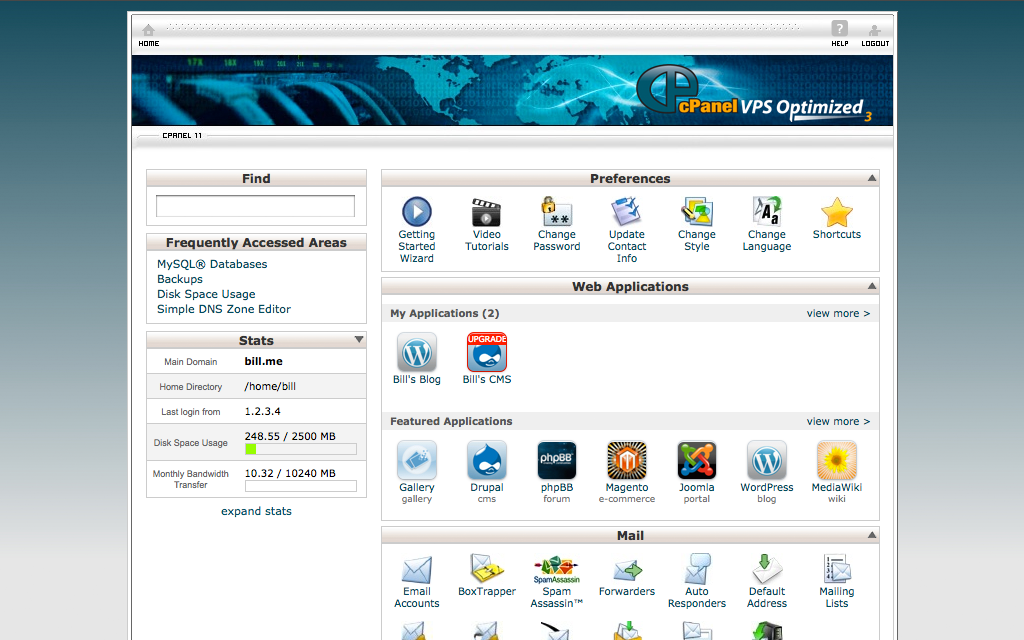Viewport: 1024px width, 640px height.
Task: Open Update Contact Info
Action: click(626, 212)
